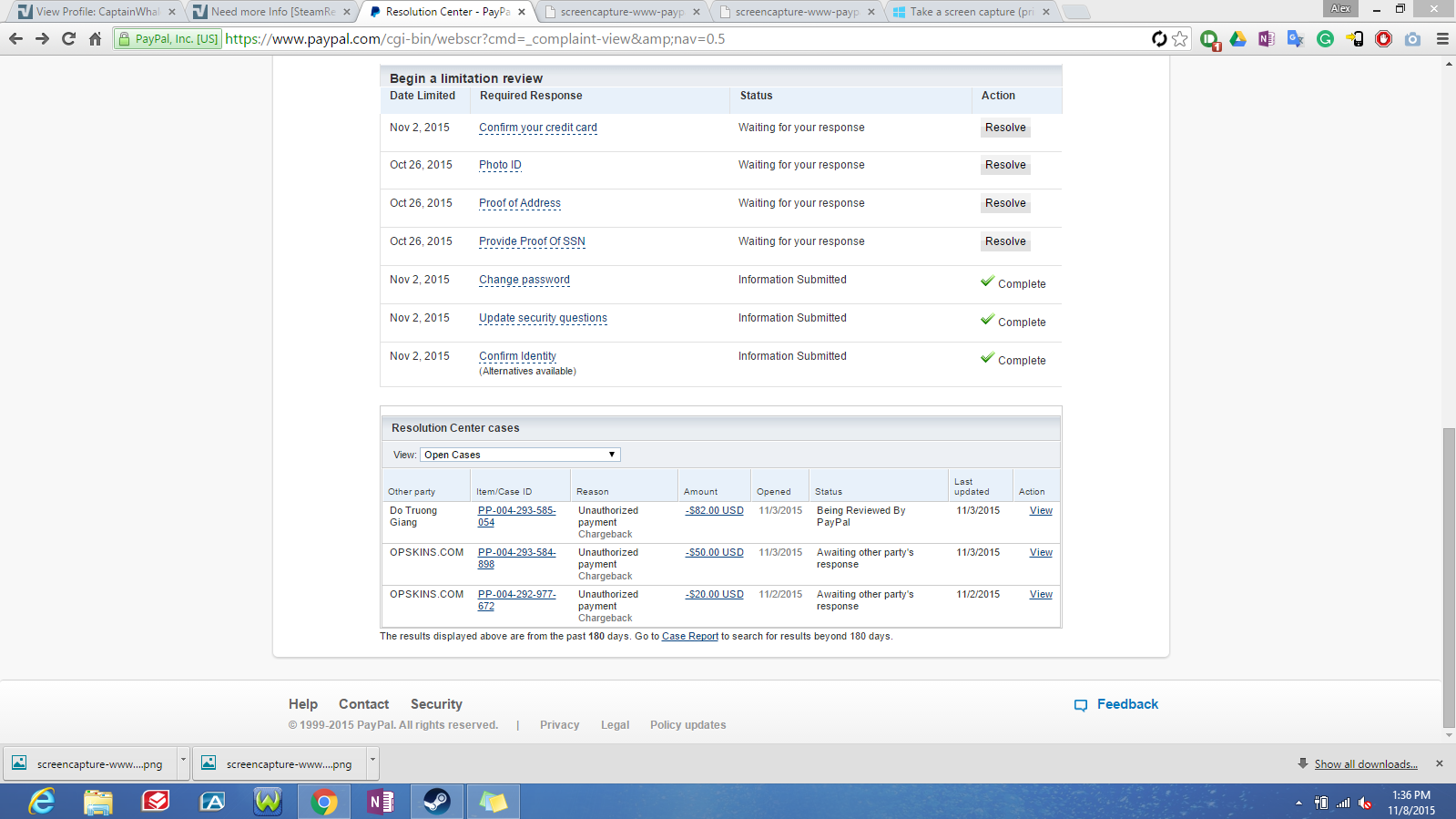The width and height of the screenshot is (1456, 819).
Task: Bookmark this page with the star icon
Action: coord(1180,39)
